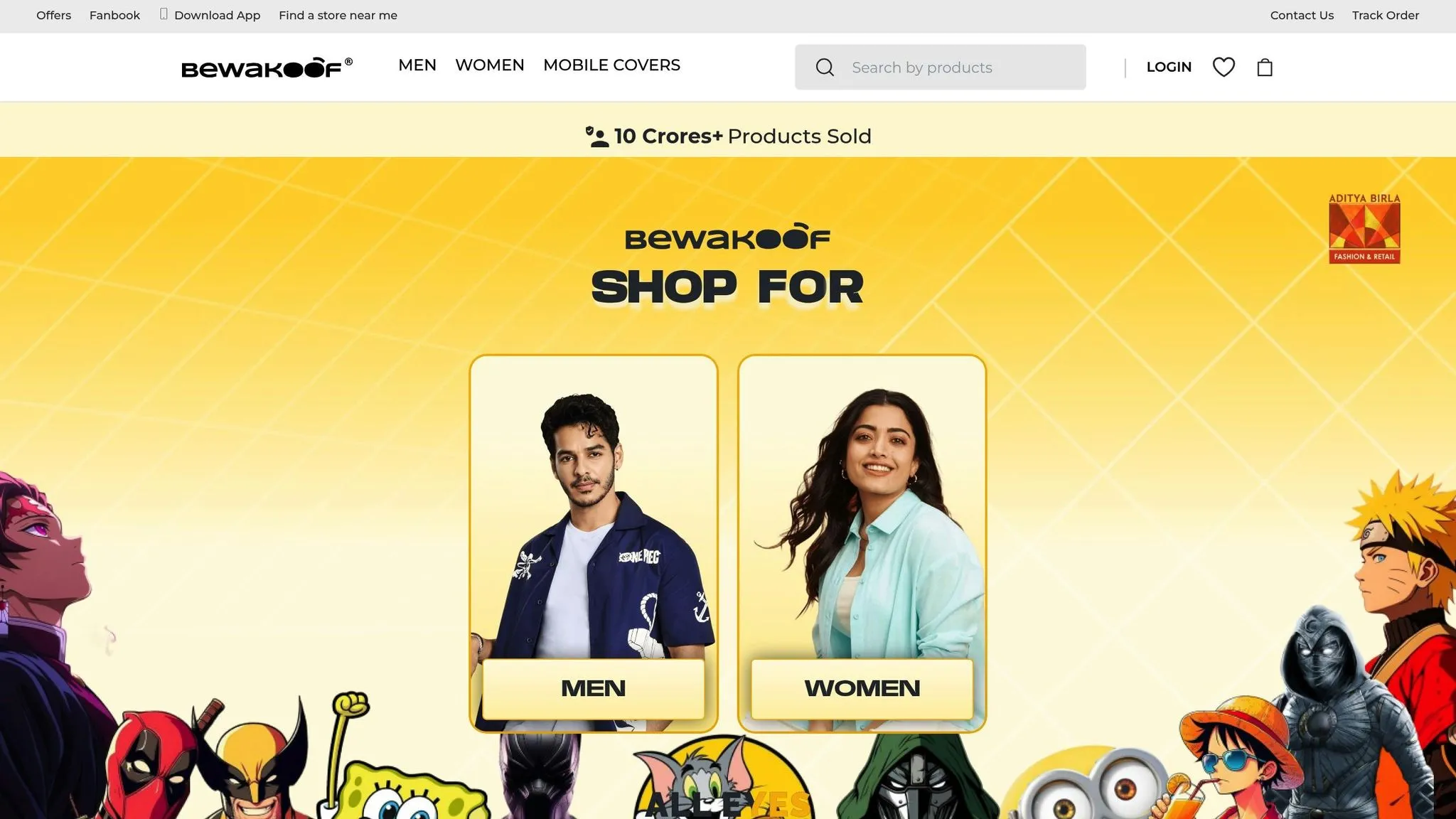Screen dimensions: 1456x819
Task: Open the wishlist heart icon
Action: click(x=1224, y=67)
